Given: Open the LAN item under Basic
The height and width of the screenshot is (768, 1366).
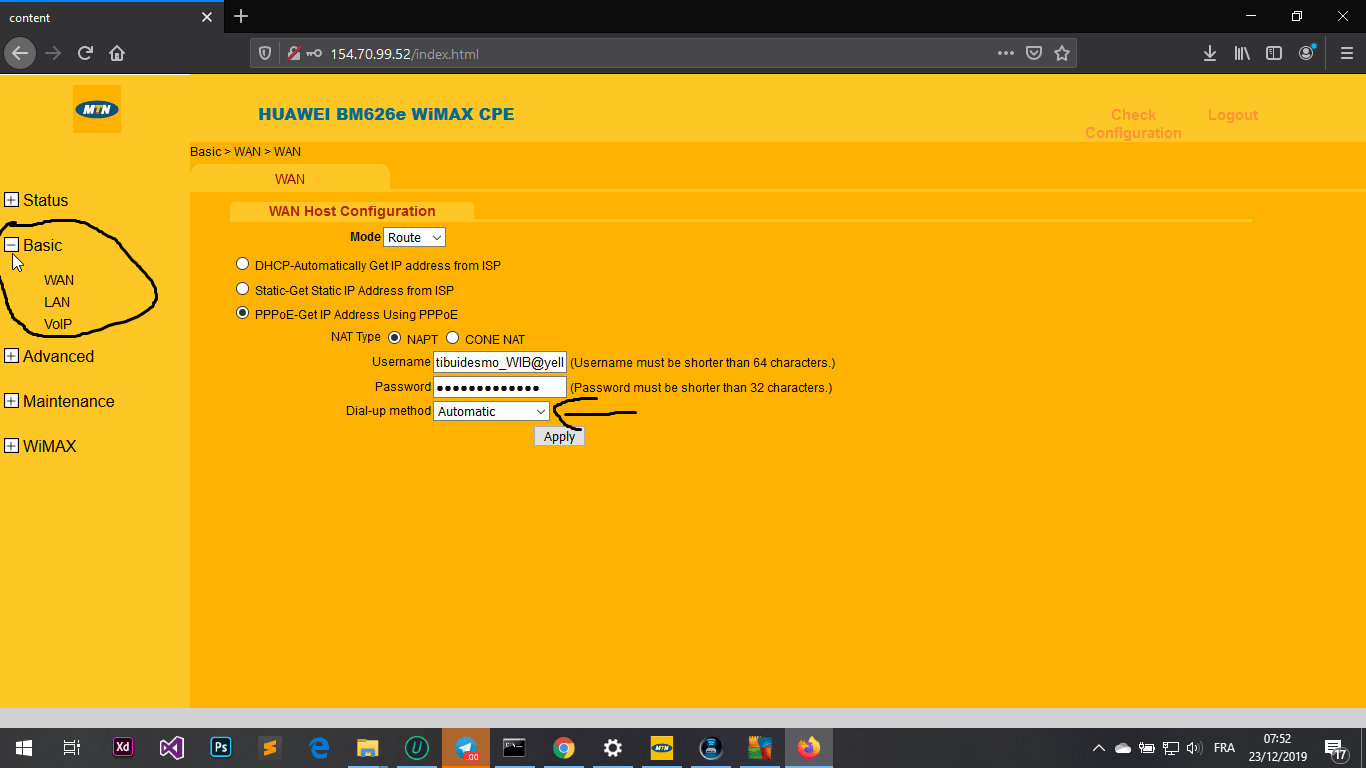Looking at the screenshot, I should click(57, 302).
